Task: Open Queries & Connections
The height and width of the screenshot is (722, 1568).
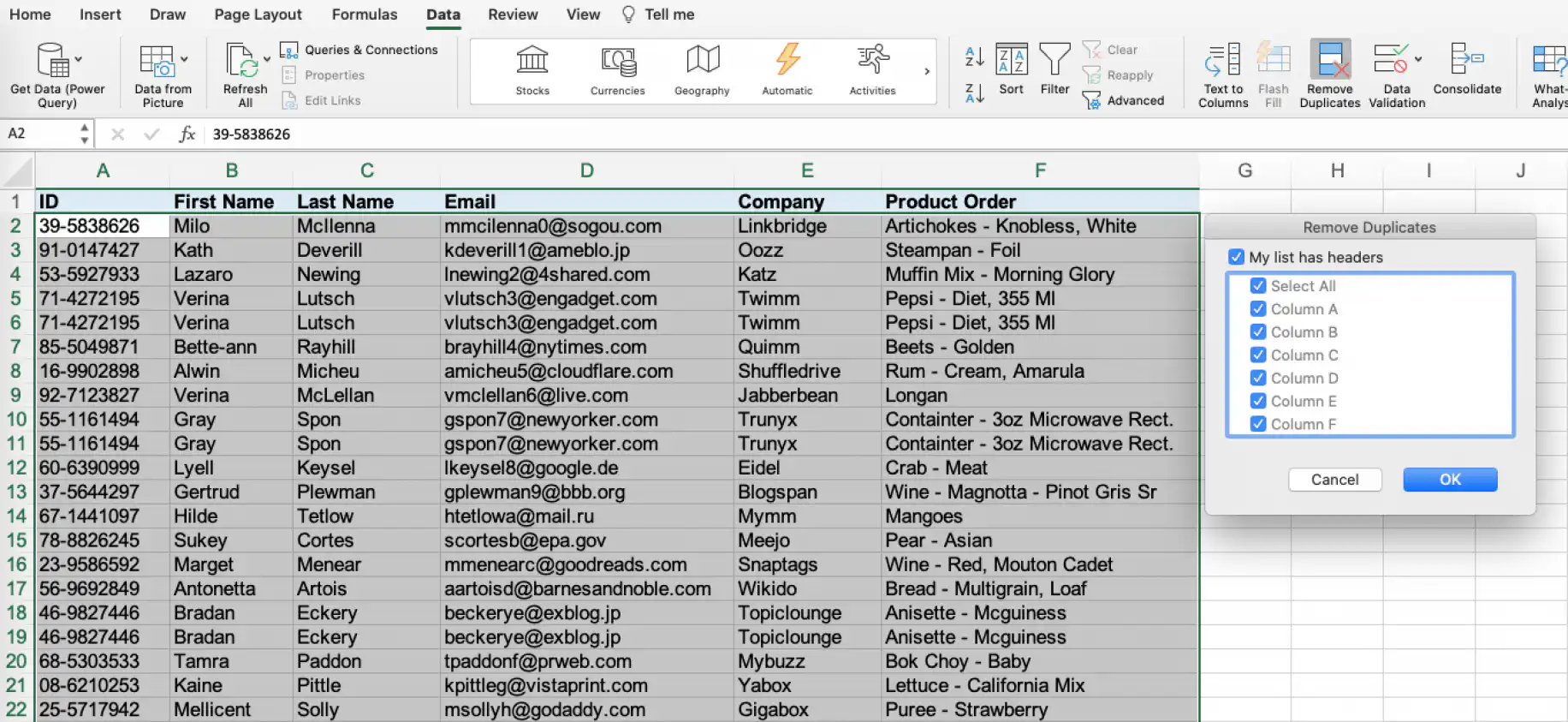Action: 359,50
